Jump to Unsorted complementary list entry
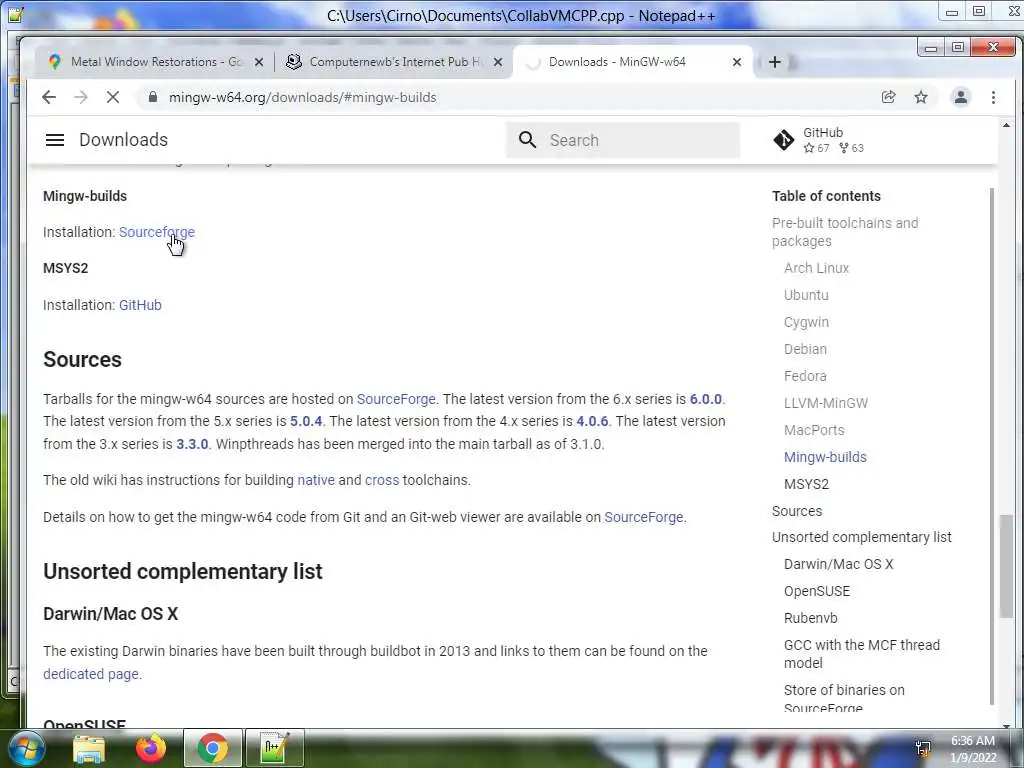This screenshot has height=768, width=1024. (861, 537)
